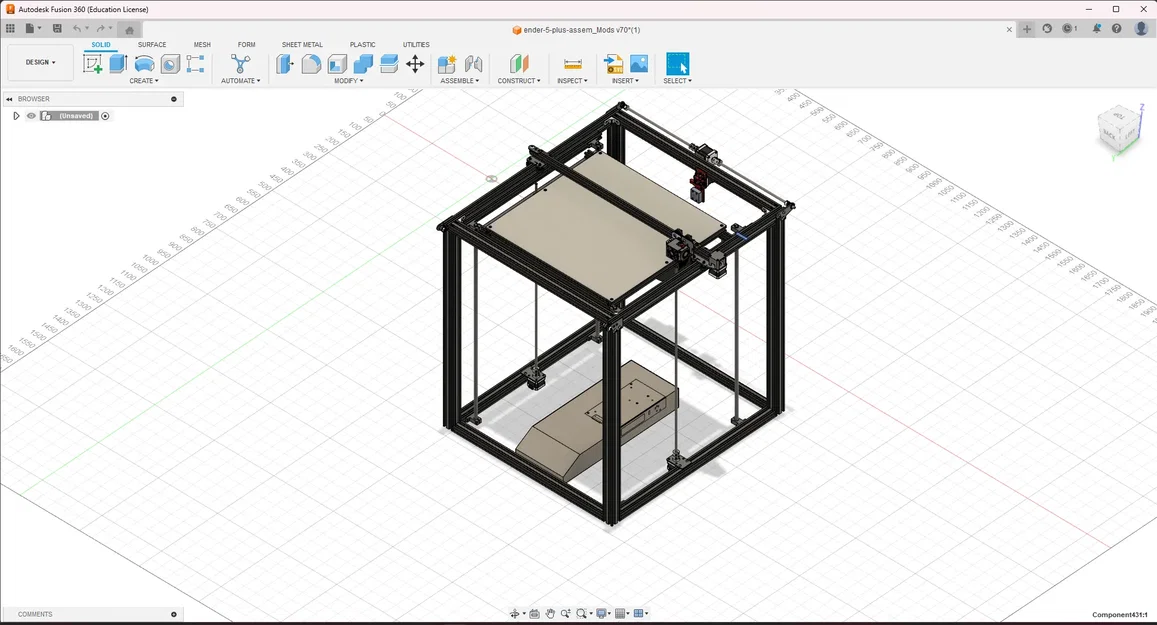Toggle the Comments panel pin dot
The image size is (1157, 625).
point(174,614)
